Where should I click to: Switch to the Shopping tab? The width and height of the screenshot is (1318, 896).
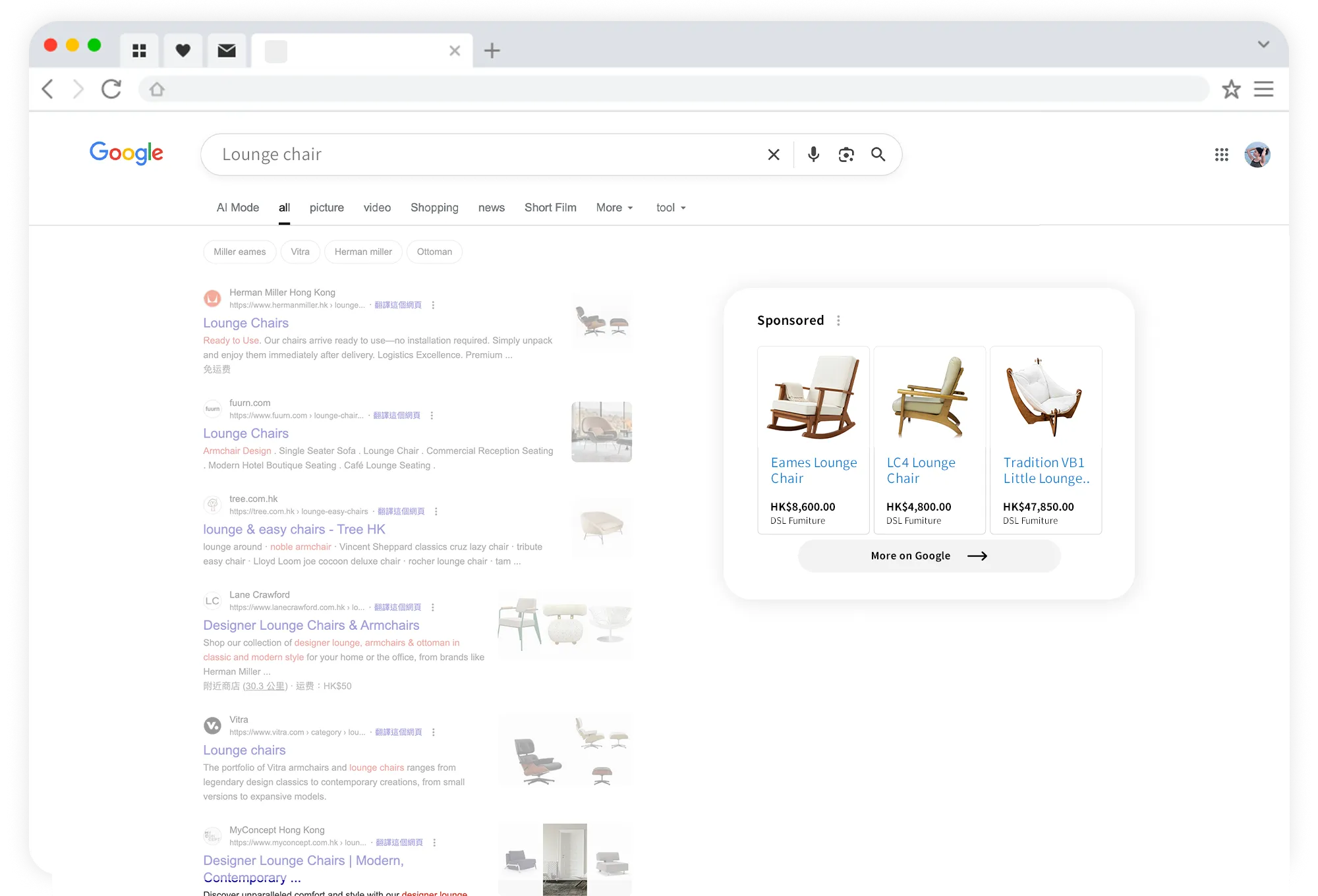click(434, 208)
